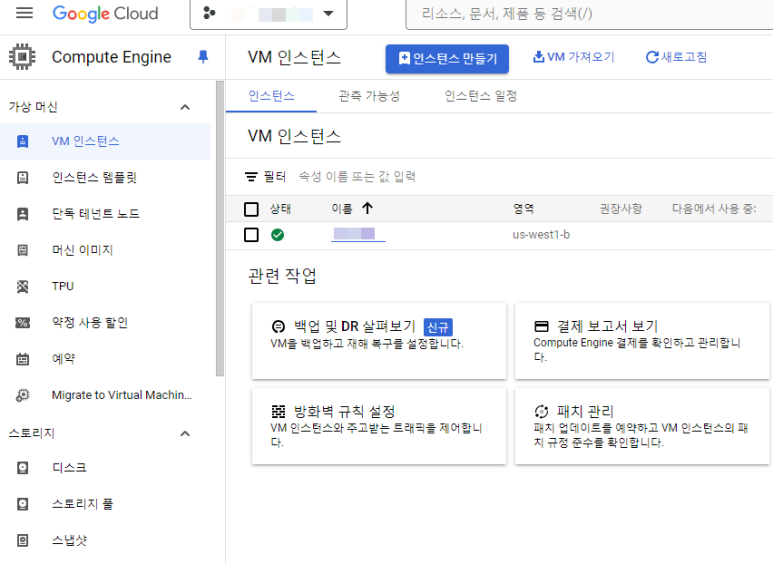Click the 새로고침 refresh button
This screenshot has width=773, height=564.
676,57
